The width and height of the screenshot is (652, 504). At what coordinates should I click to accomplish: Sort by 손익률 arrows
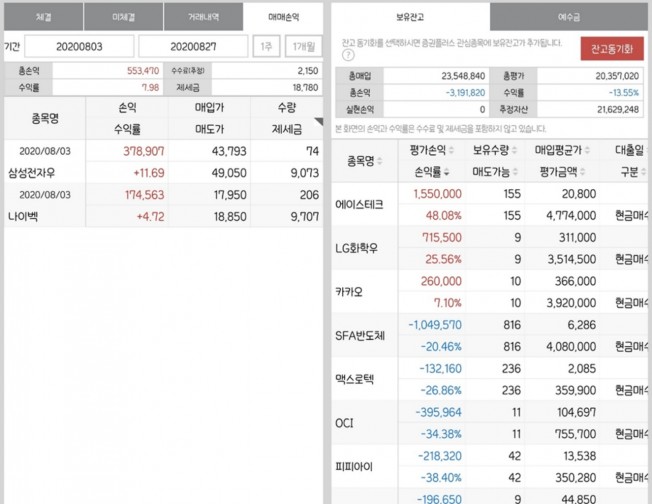pos(446,172)
